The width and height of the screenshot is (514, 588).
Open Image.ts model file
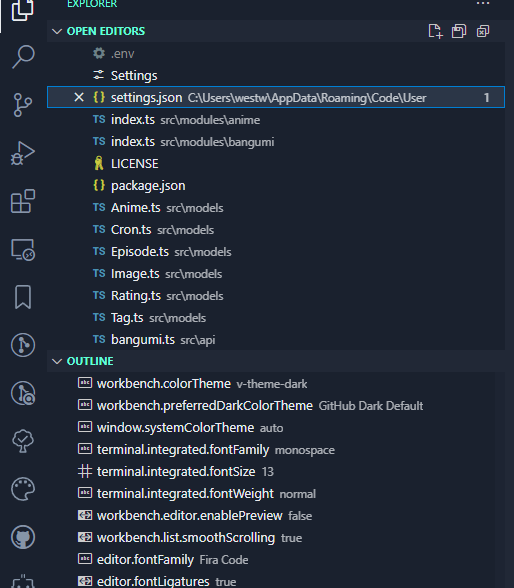276,274
